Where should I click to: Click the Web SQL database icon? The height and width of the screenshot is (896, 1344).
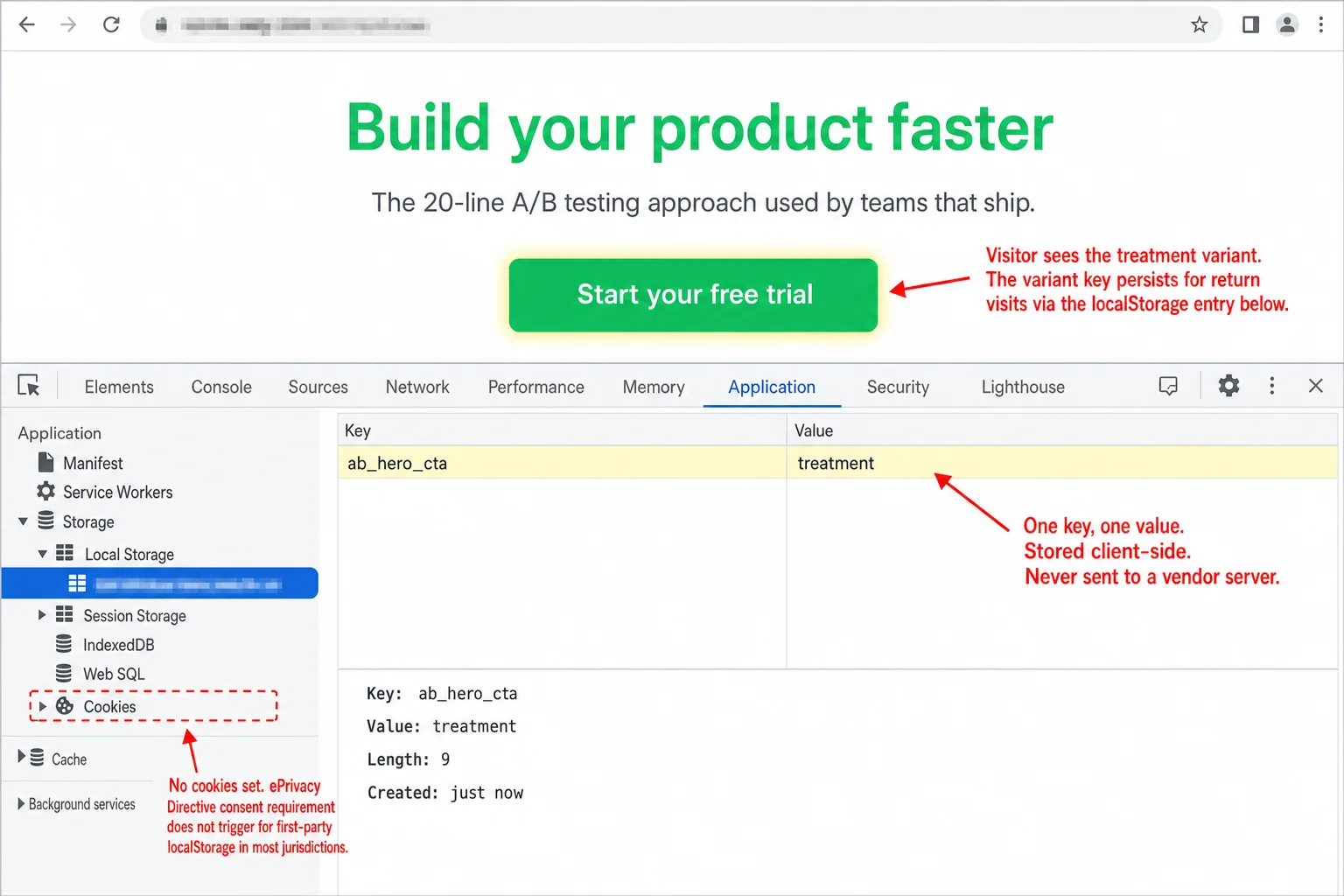click(x=64, y=673)
